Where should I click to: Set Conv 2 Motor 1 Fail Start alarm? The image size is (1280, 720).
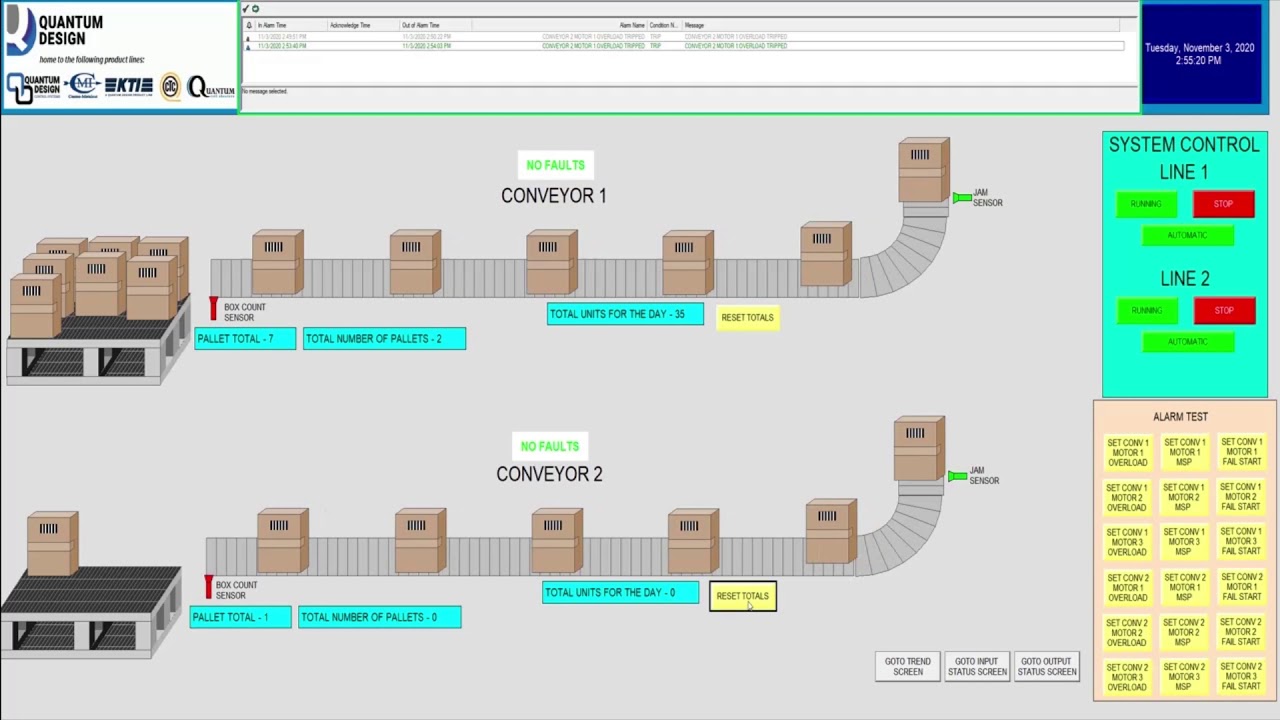point(1241,587)
